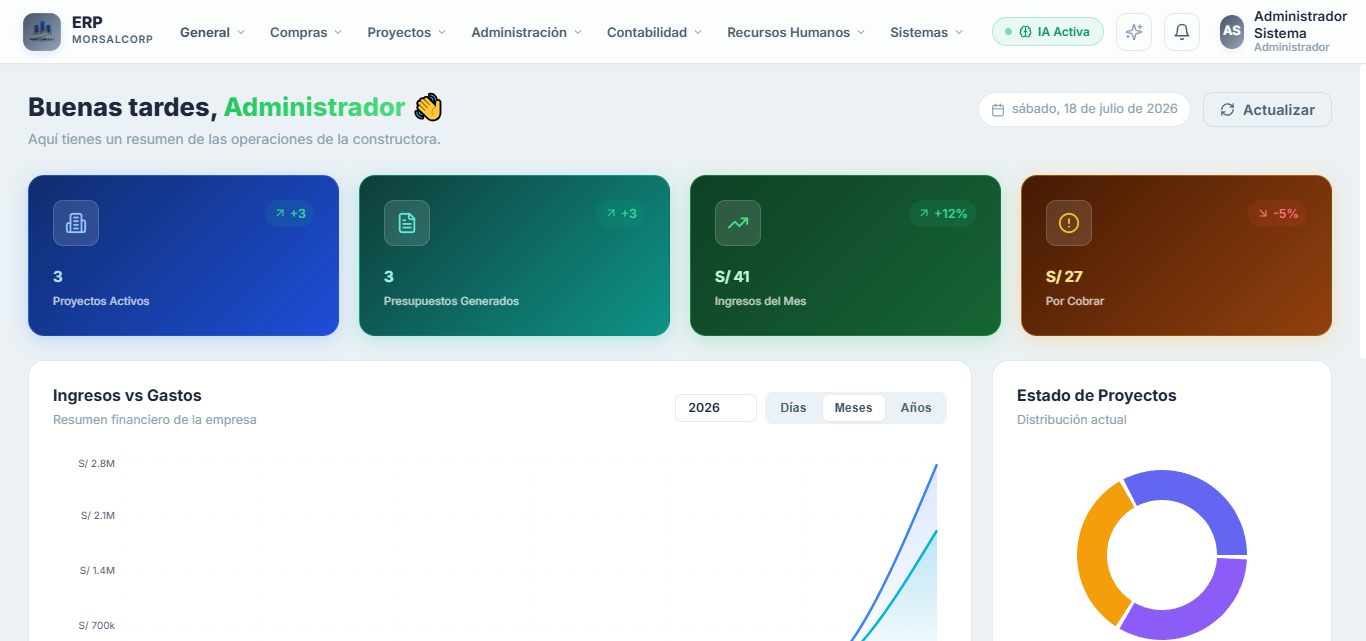
Task: Open the Administrador Sistema user profile
Action: (1284, 32)
